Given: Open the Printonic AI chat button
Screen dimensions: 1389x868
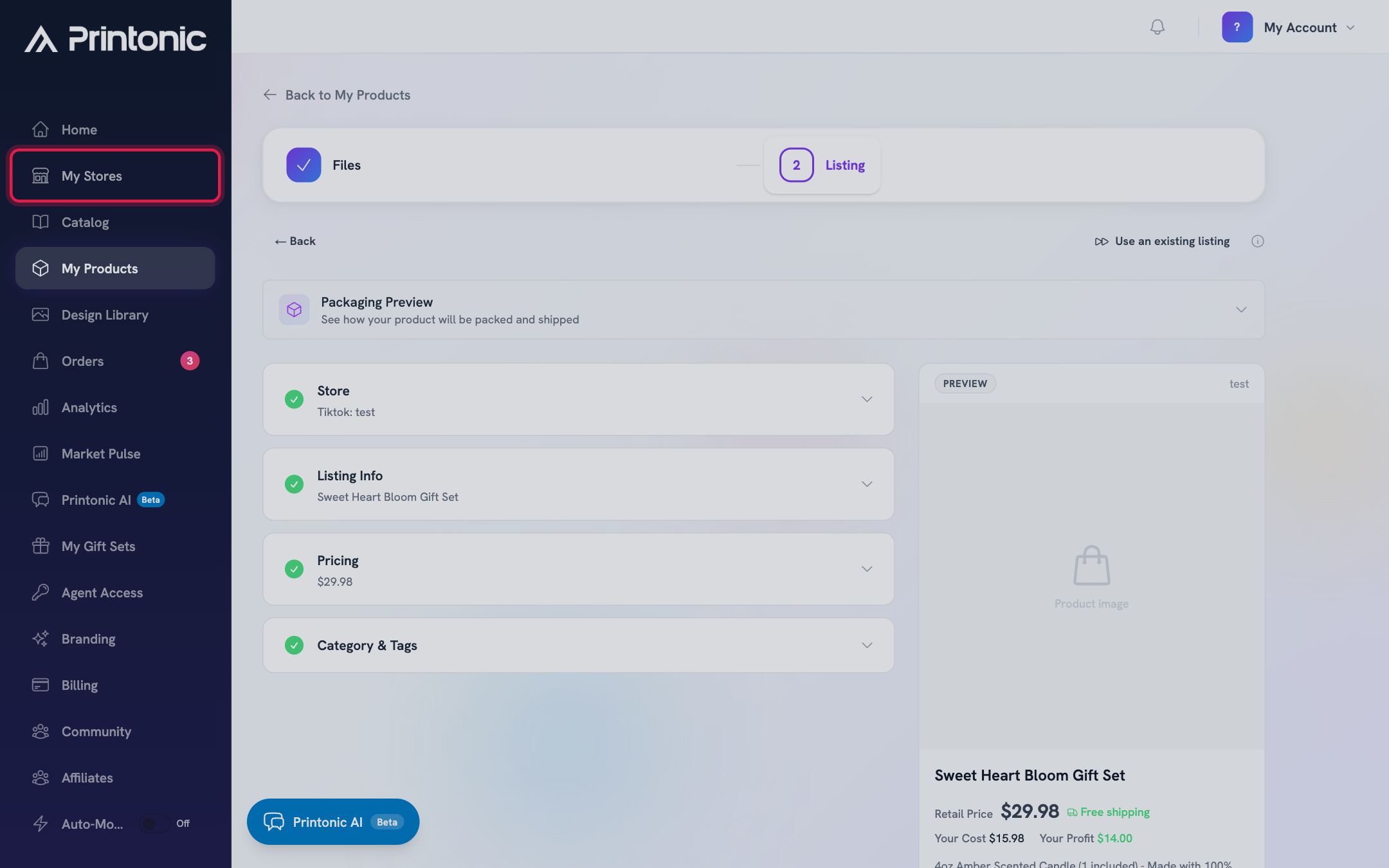Looking at the screenshot, I should (333, 822).
